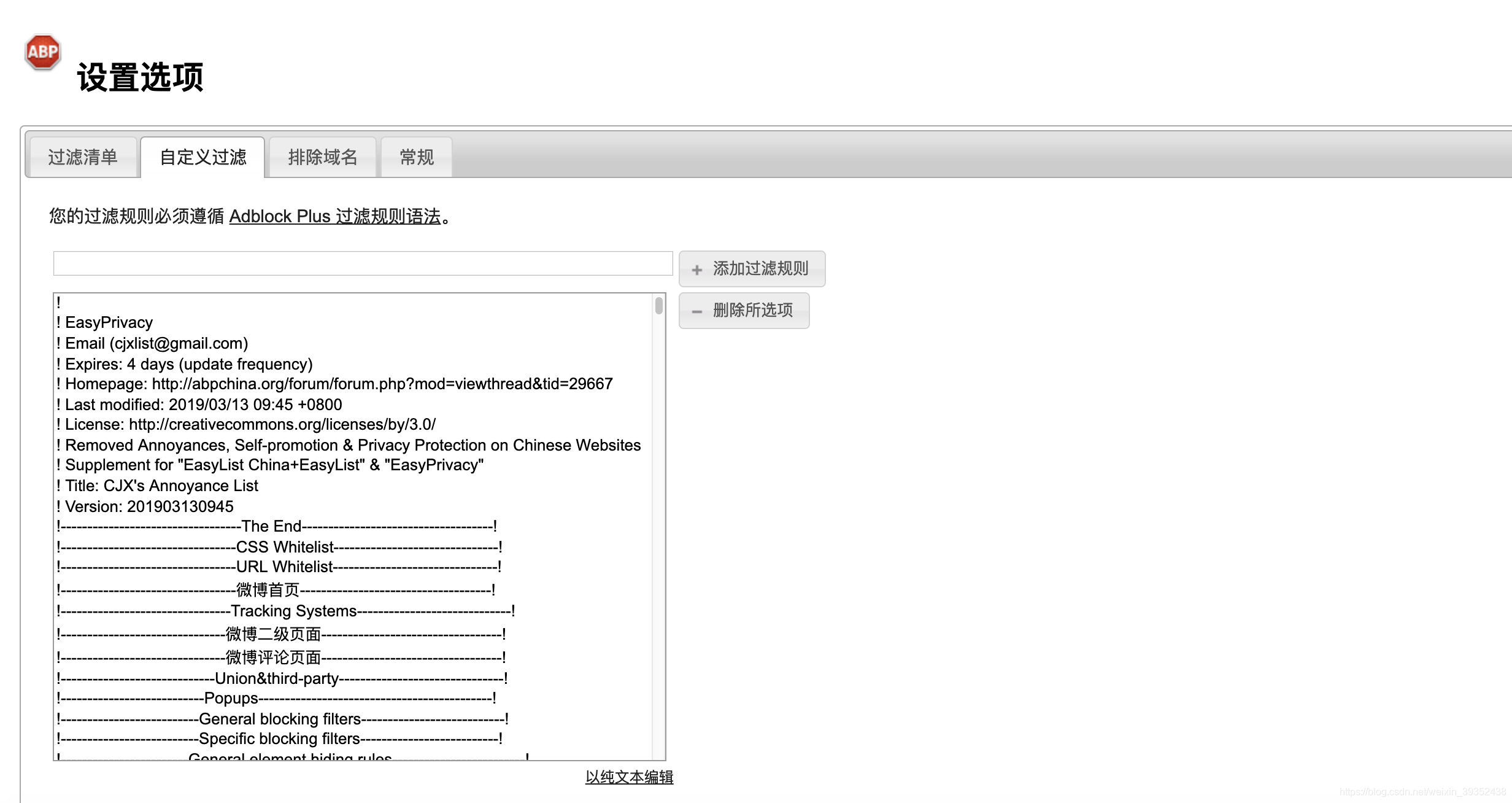
Task: Select the '! EasyPrivacy' filter line
Action: pyautogui.click(x=353, y=322)
